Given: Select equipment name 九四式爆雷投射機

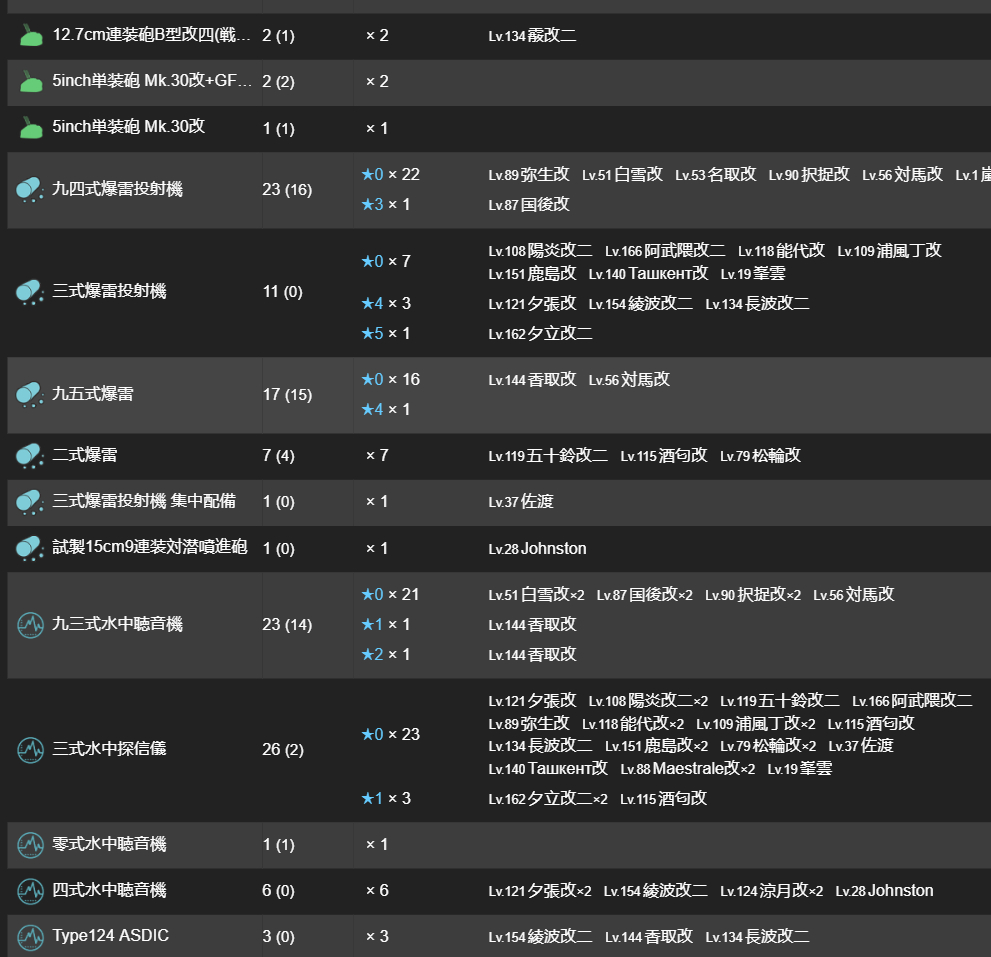Looking at the screenshot, I should (118, 188).
